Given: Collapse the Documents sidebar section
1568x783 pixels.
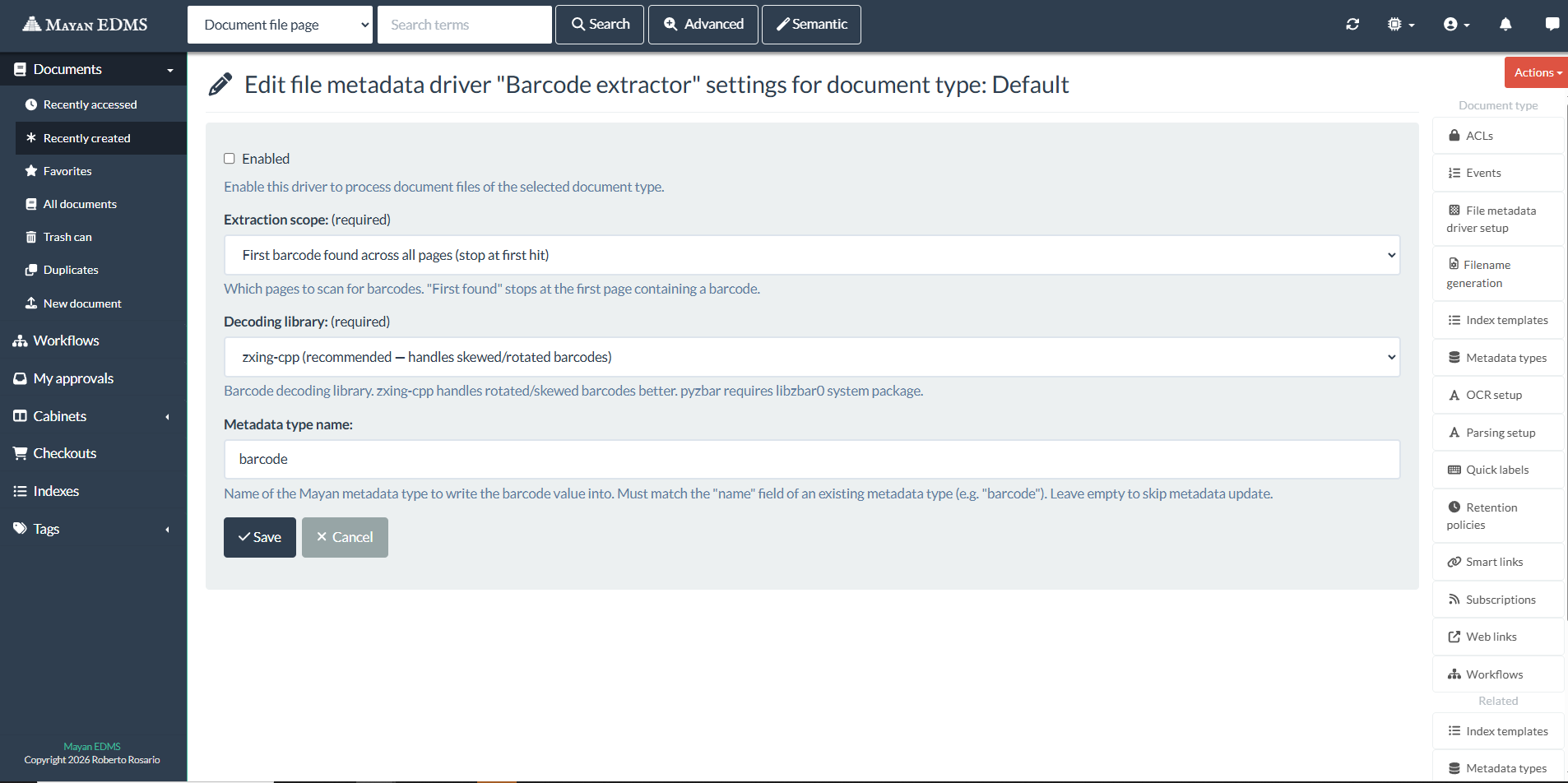Looking at the screenshot, I should (x=93, y=70).
